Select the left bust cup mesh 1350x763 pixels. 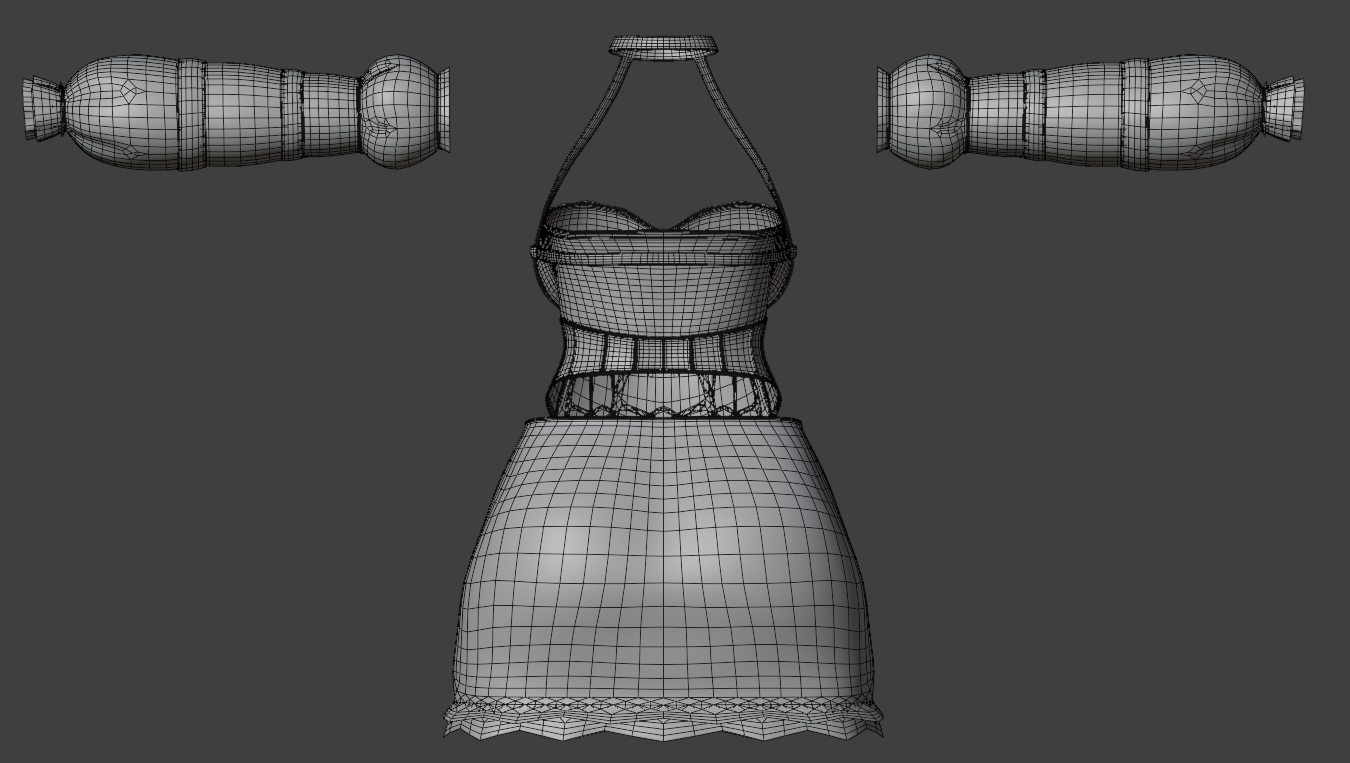pyautogui.click(x=602, y=218)
